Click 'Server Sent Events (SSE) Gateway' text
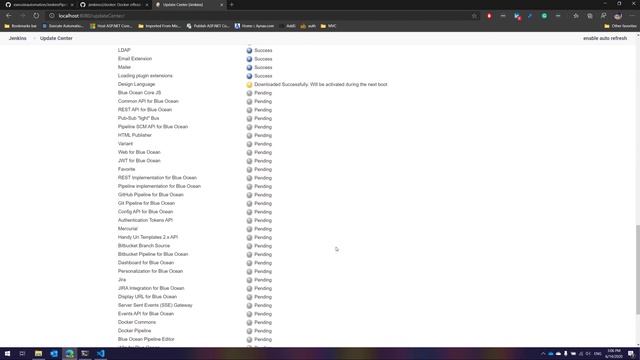Screen dimensions: 640x360 click(x=155, y=305)
